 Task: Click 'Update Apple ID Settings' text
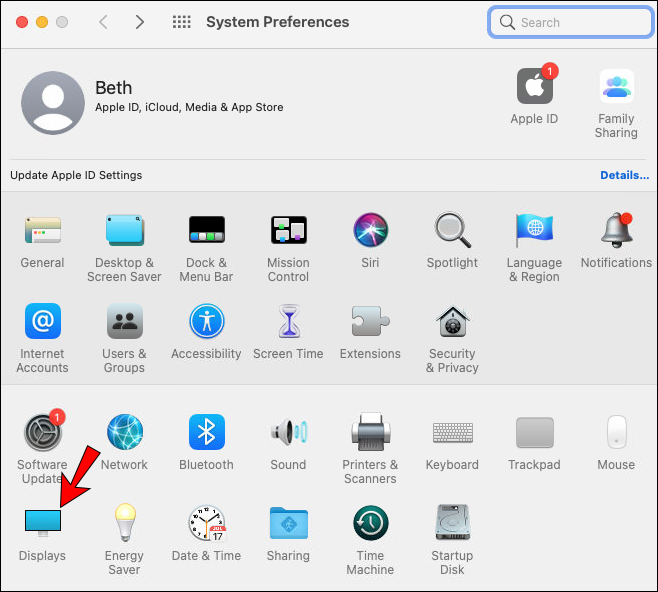76,175
